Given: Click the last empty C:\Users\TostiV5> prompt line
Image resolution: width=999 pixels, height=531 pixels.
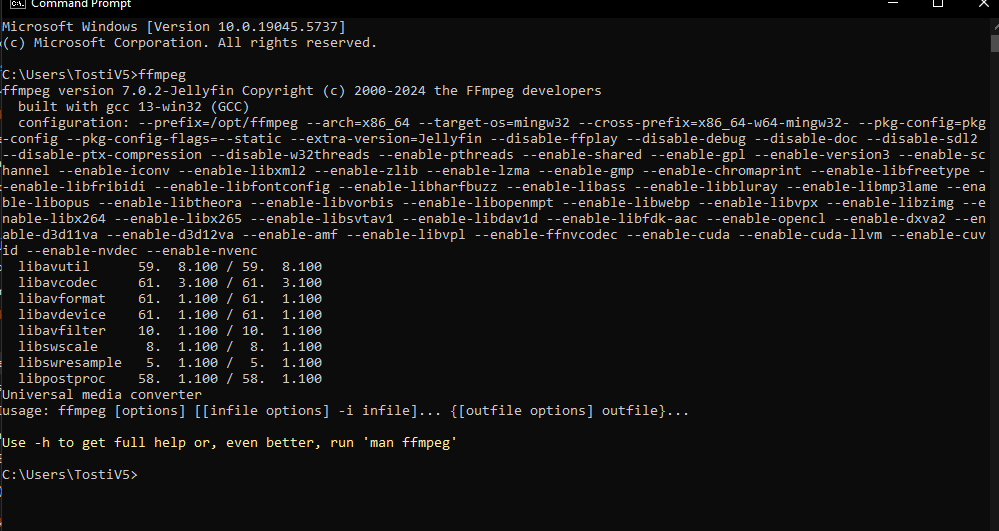Looking at the screenshot, I should [70, 473].
